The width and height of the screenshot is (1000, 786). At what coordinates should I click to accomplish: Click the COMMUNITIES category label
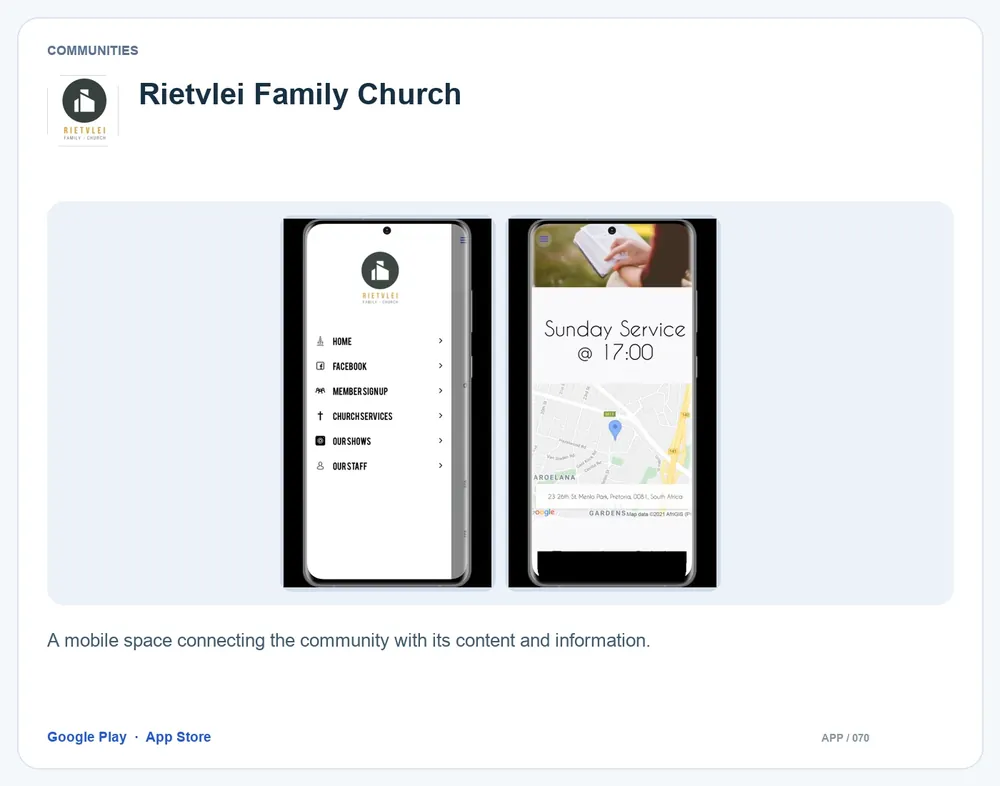point(92,50)
